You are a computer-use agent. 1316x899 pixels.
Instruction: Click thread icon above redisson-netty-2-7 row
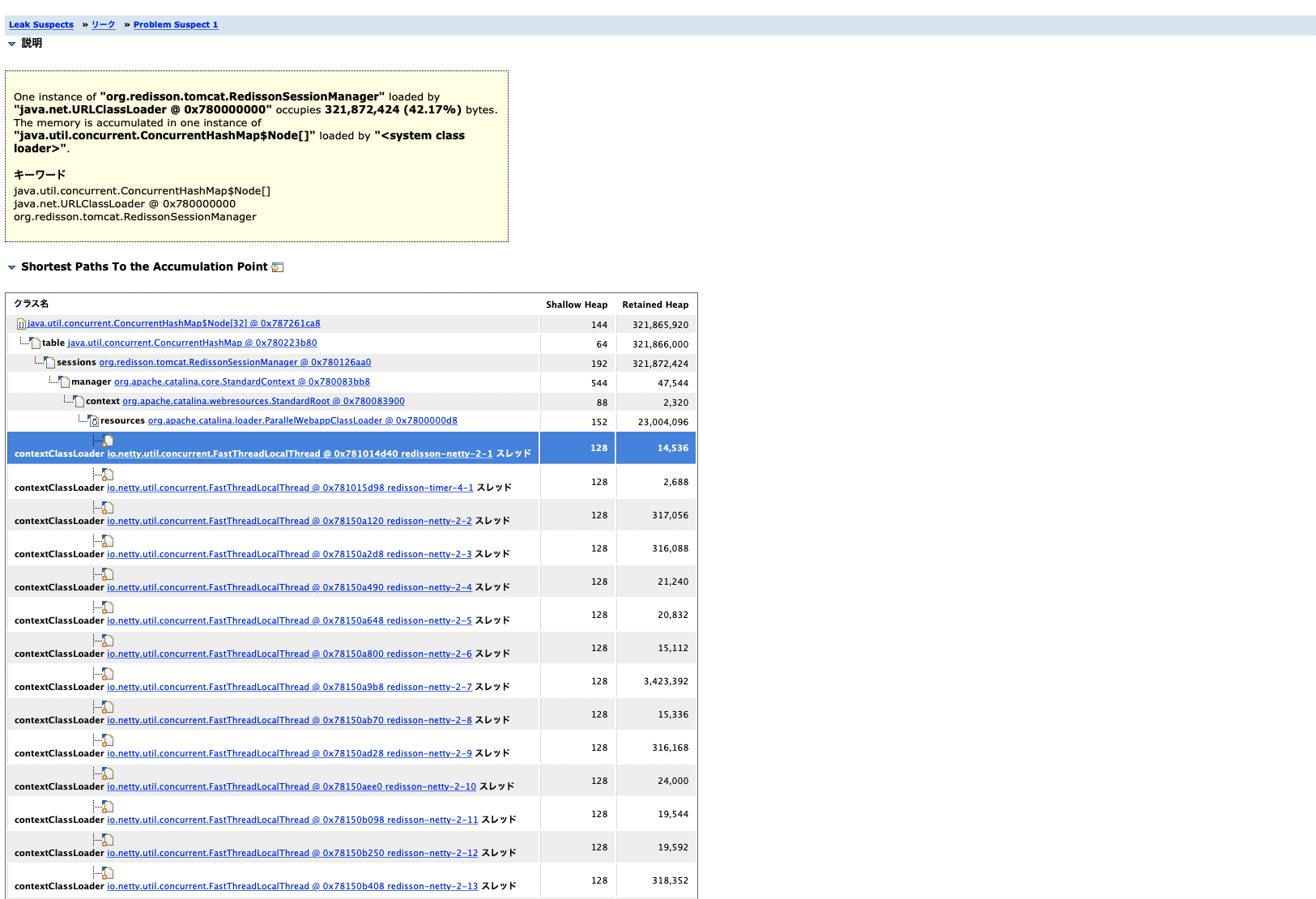[108, 674]
